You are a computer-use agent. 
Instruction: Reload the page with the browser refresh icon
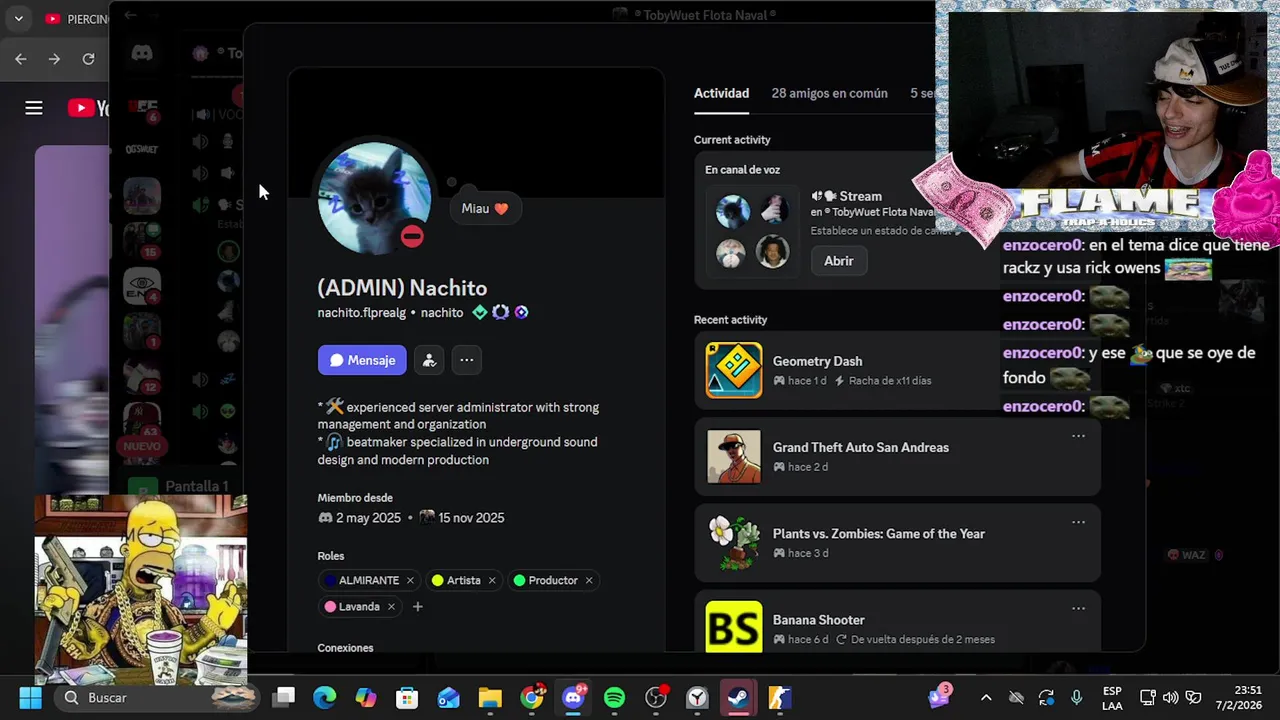(x=88, y=59)
